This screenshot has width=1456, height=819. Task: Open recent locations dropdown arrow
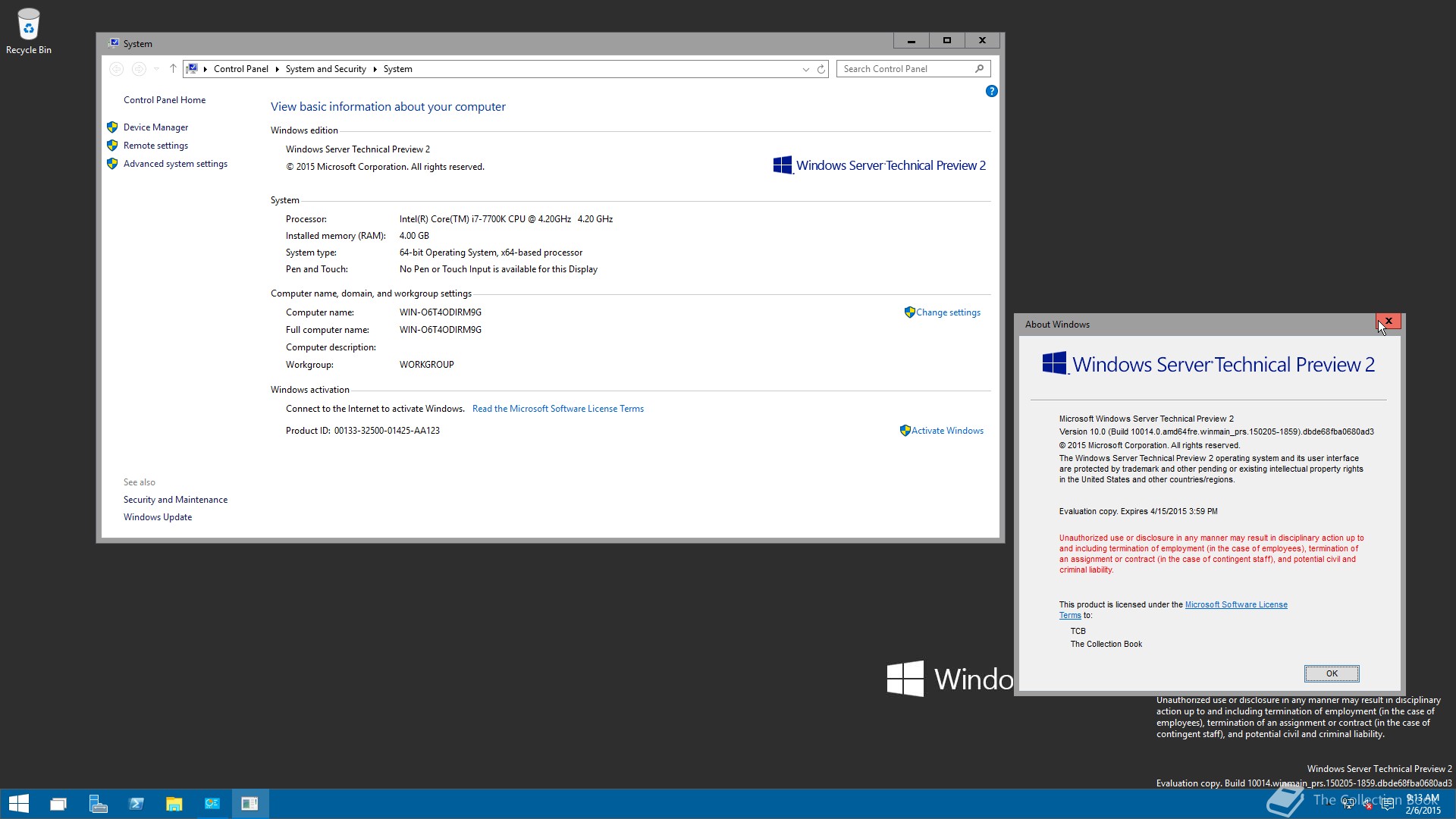[156, 69]
